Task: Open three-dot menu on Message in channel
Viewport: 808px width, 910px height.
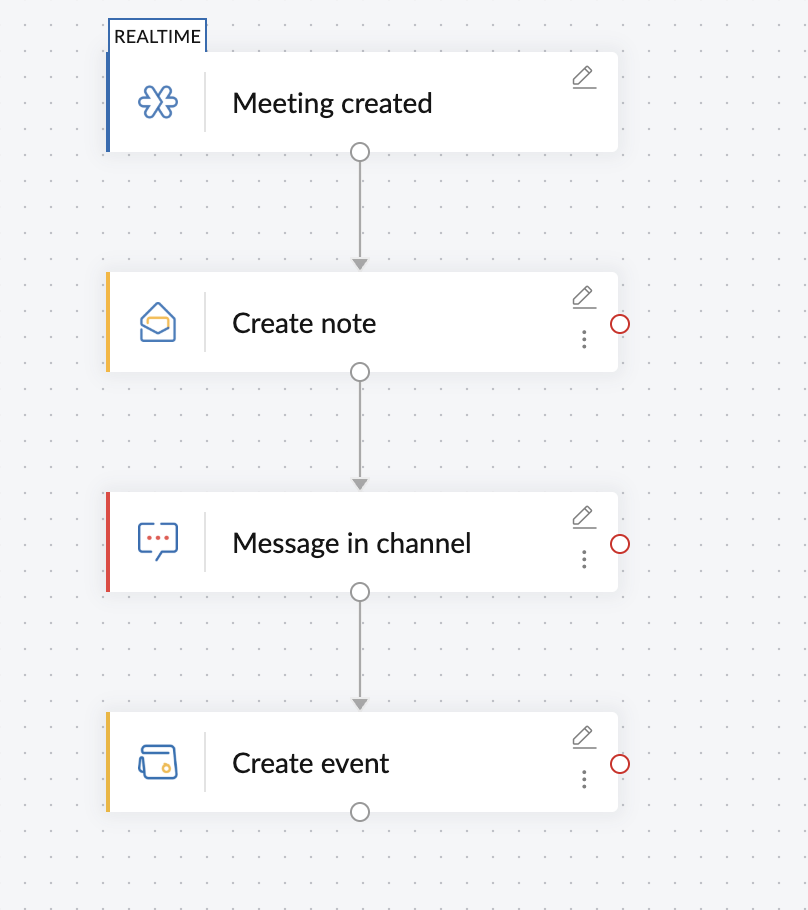Action: pos(584,560)
